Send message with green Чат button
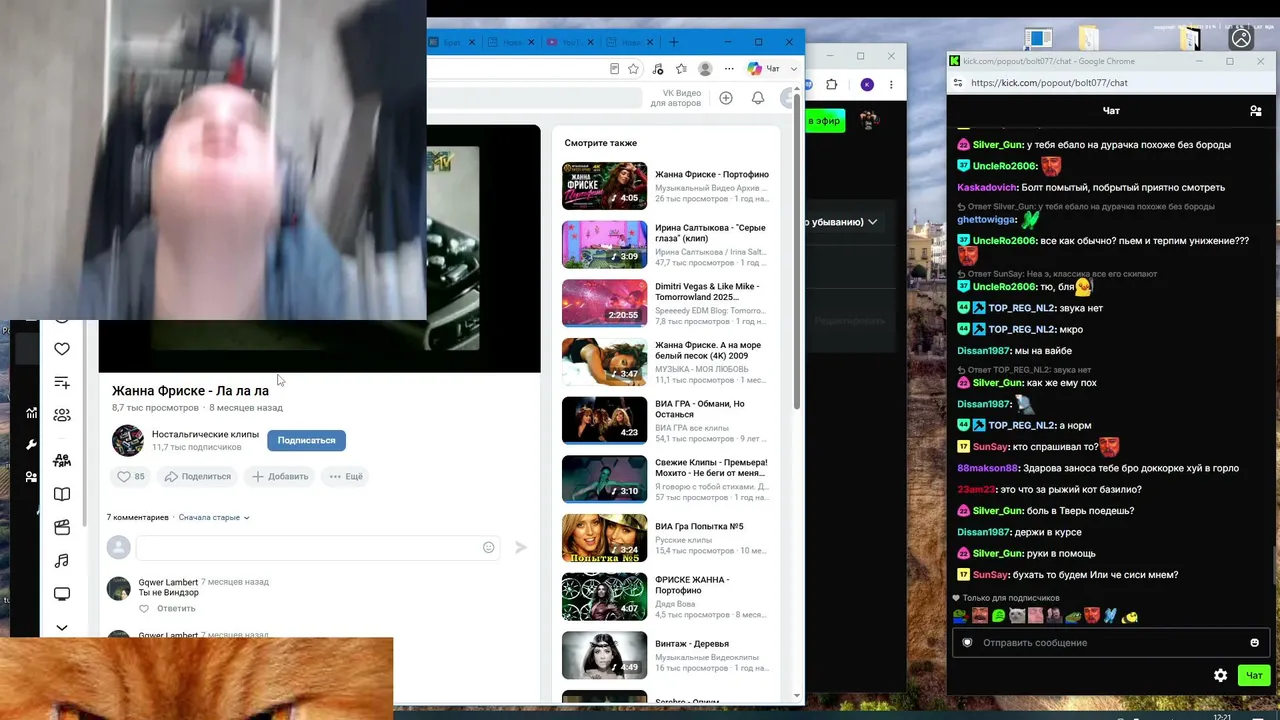This screenshot has width=1280, height=720. [x=1254, y=676]
